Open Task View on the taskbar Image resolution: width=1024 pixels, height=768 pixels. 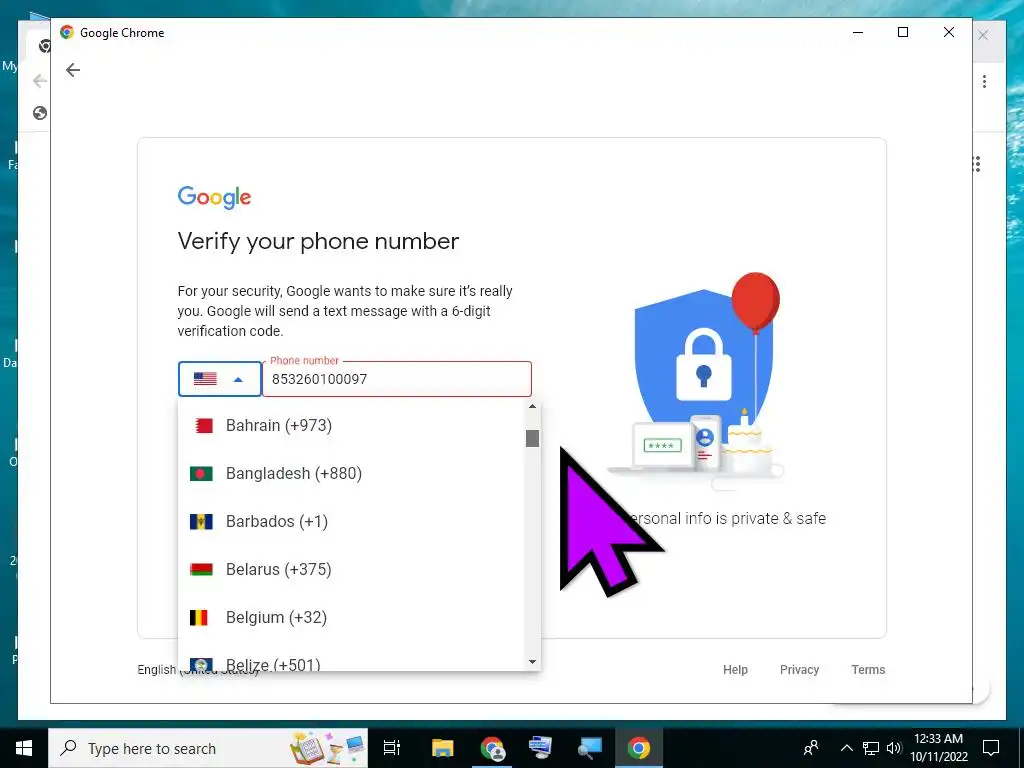tap(392, 748)
